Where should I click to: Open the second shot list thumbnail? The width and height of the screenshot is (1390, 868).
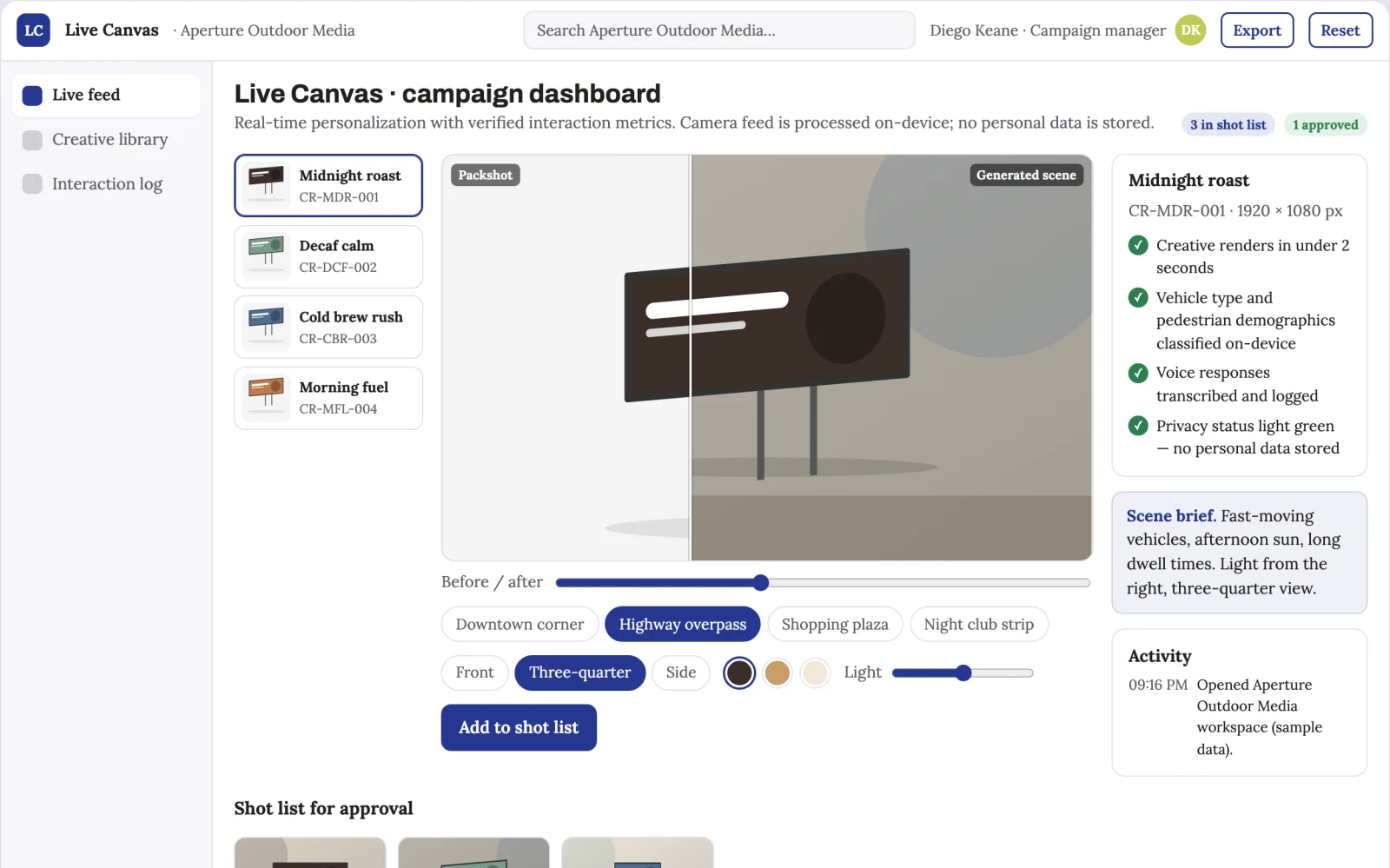pyautogui.click(x=473, y=852)
